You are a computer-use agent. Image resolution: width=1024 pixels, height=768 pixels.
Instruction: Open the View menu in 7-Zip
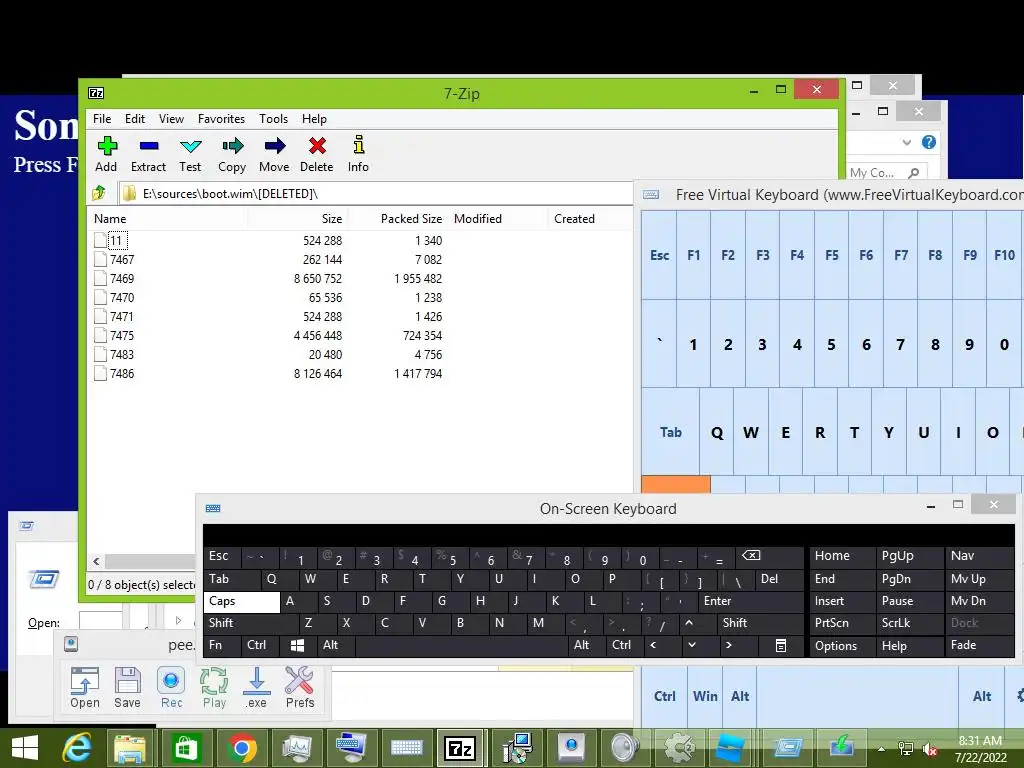pyautogui.click(x=171, y=119)
